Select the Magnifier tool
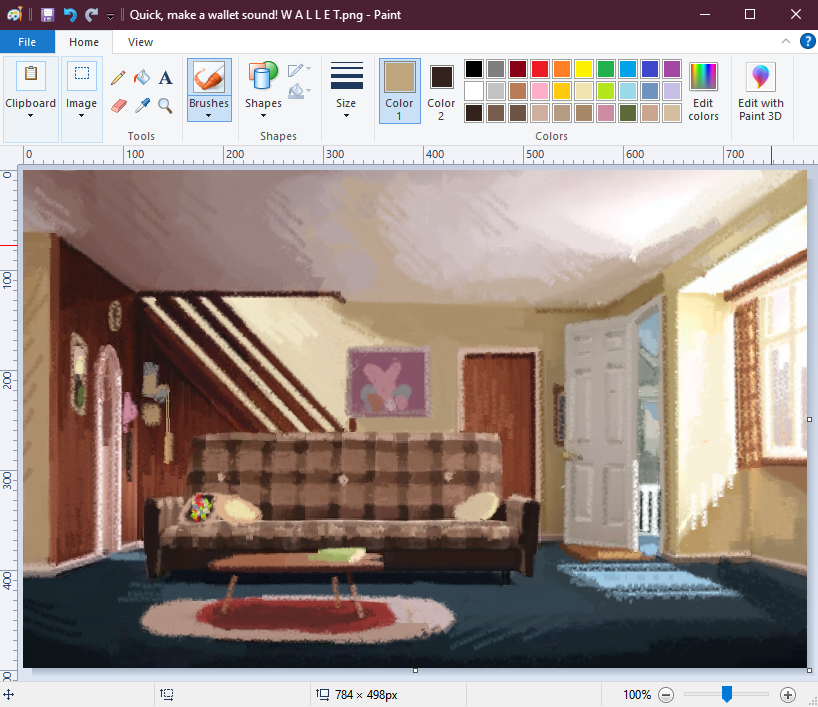818x707 pixels. [x=165, y=105]
